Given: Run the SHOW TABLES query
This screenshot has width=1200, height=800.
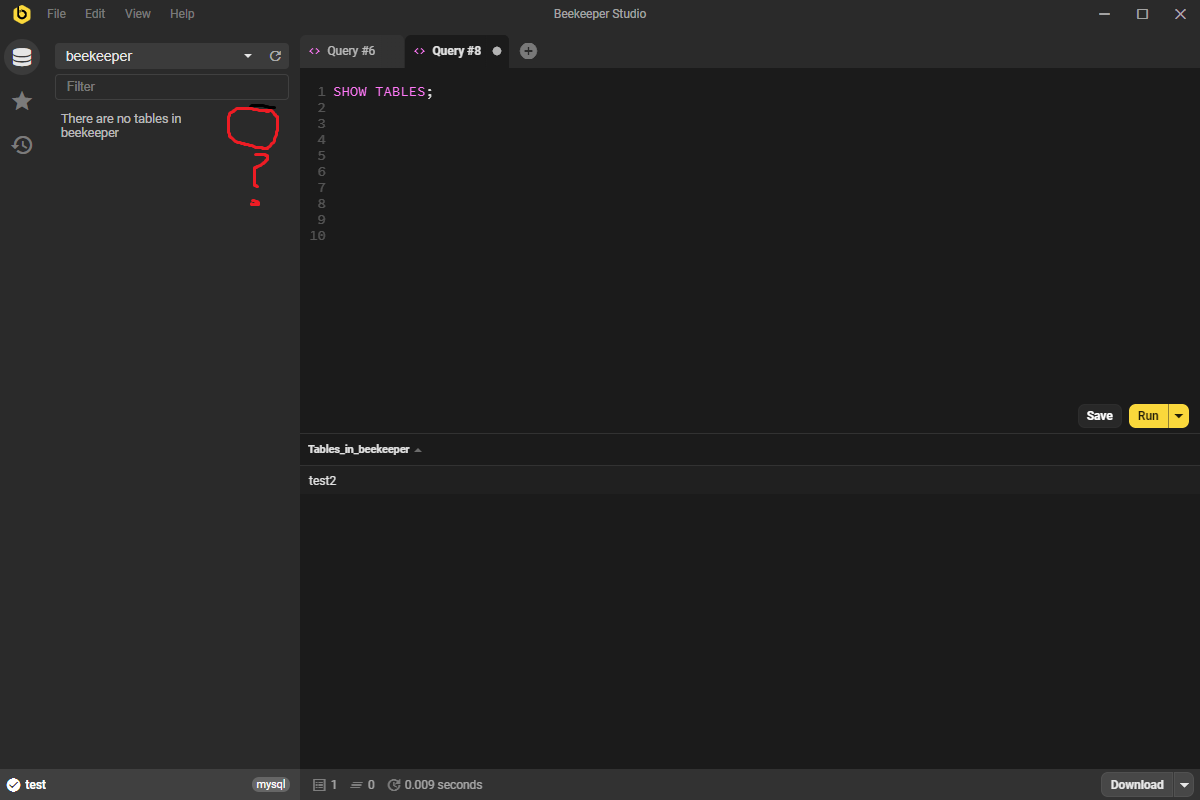Looking at the screenshot, I should point(1147,415).
